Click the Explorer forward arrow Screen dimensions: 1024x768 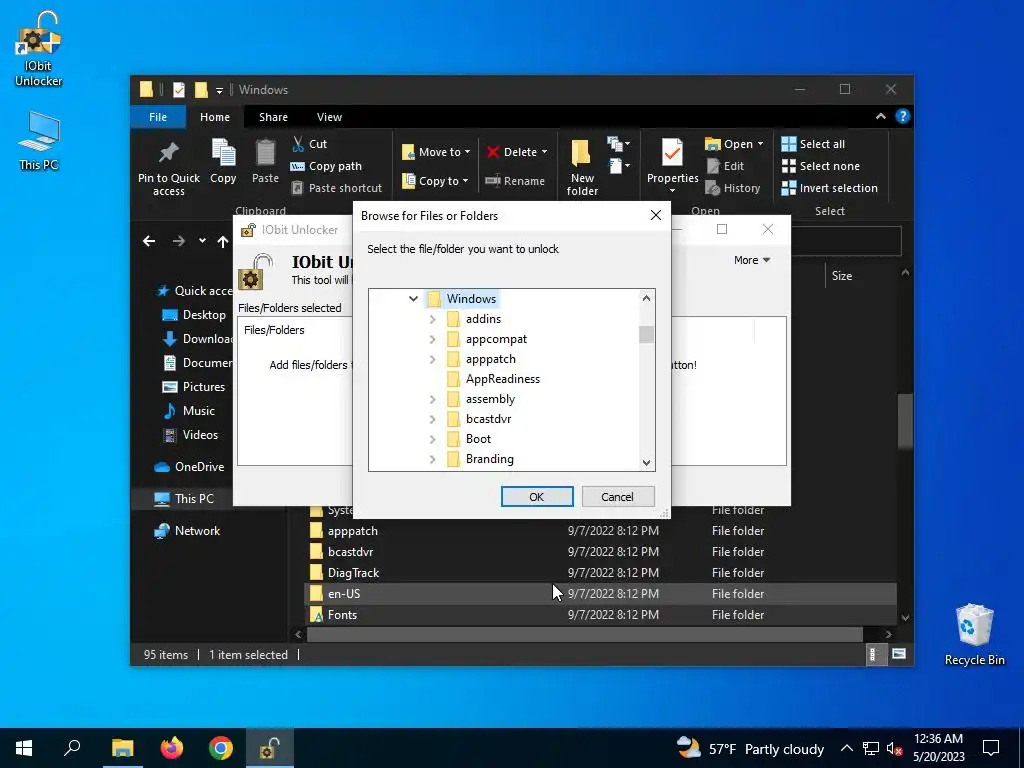(x=178, y=241)
